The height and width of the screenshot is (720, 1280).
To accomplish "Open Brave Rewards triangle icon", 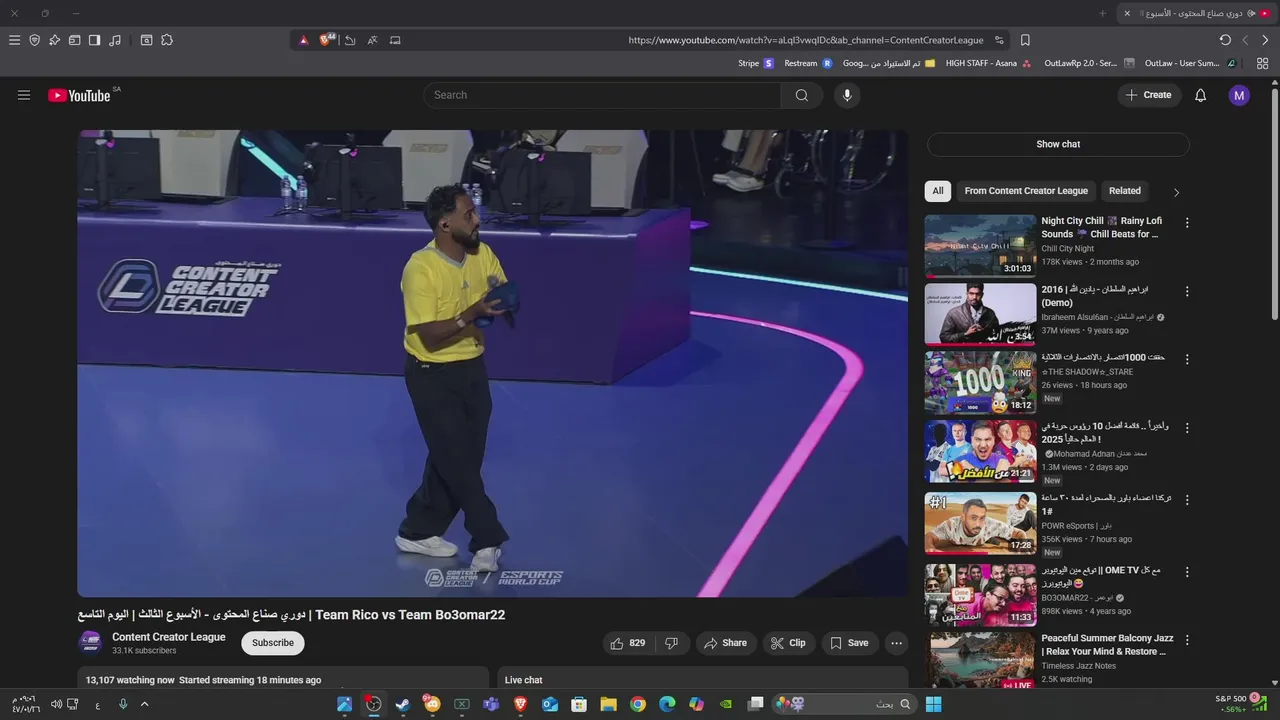I will click(304, 40).
